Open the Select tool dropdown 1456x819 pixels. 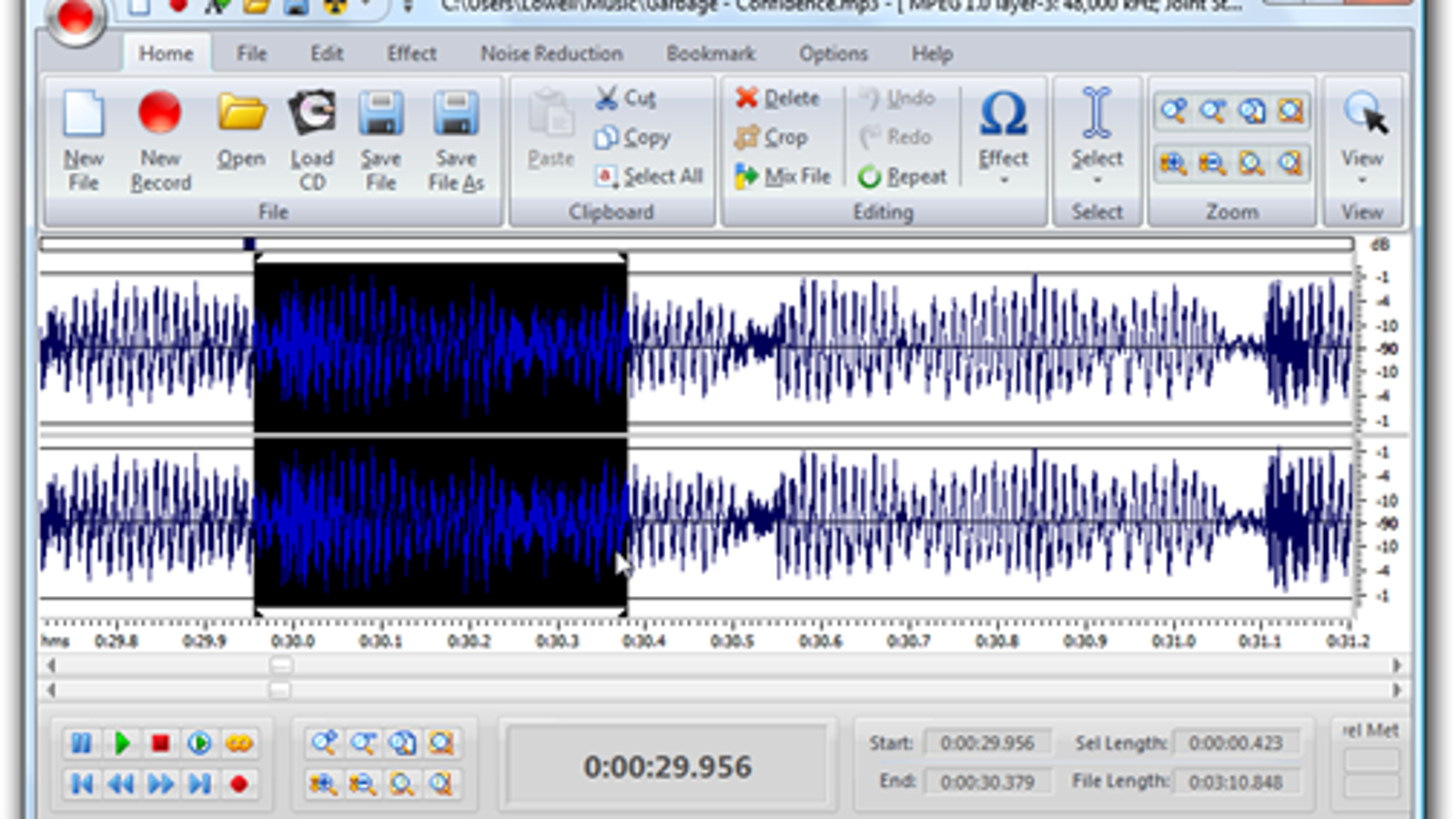1097,136
